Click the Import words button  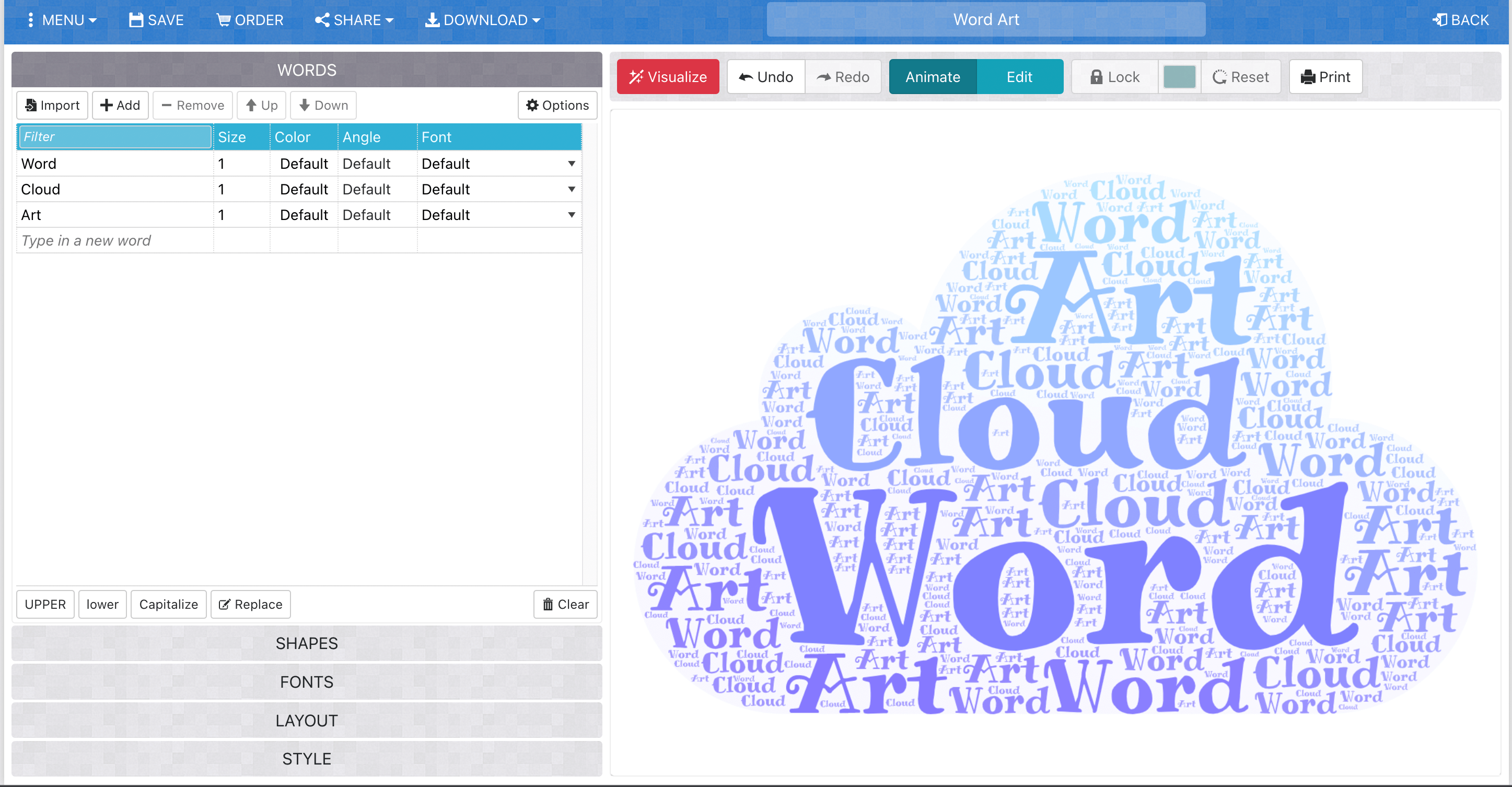pyautogui.click(x=52, y=106)
